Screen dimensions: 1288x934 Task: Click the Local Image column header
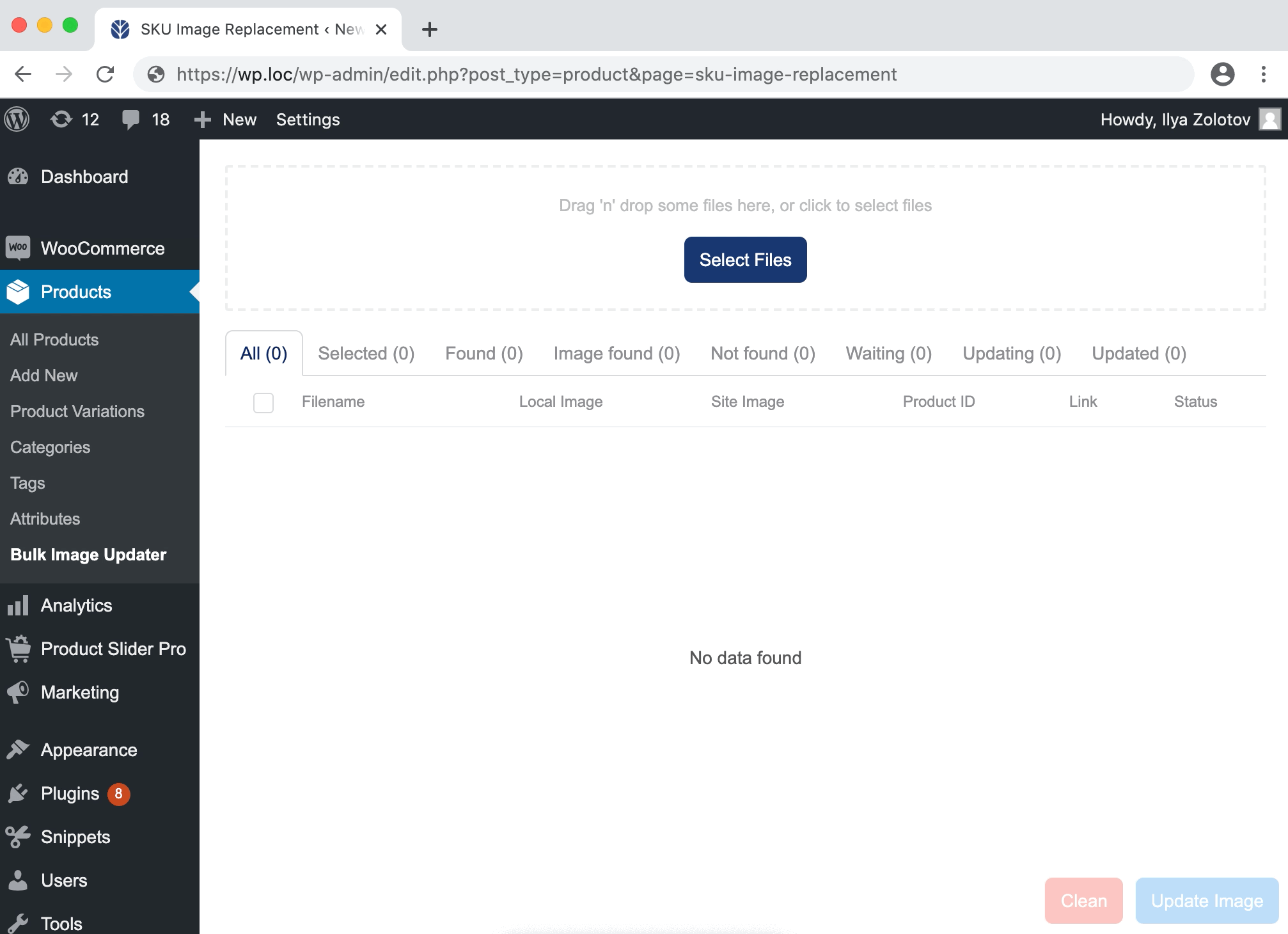[x=561, y=402]
